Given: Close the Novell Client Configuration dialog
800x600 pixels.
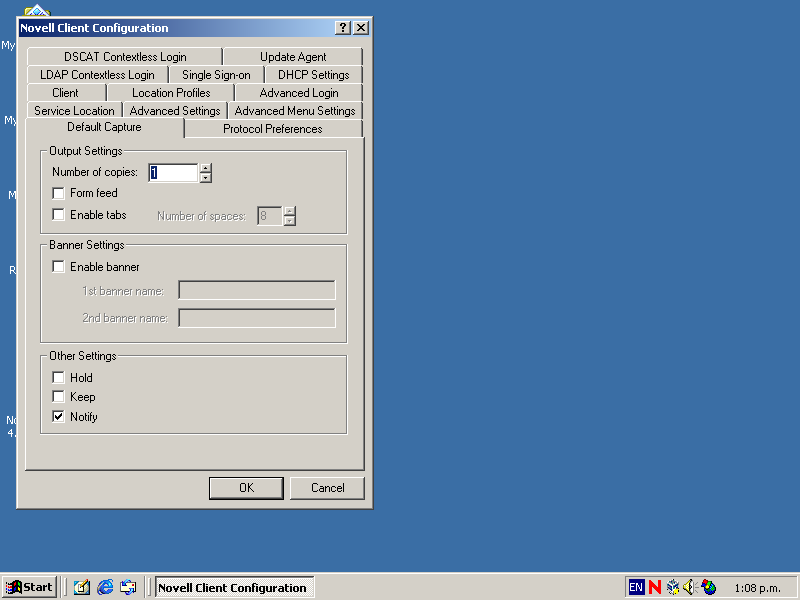Looking at the screenshot, I should tap(361, 28).
